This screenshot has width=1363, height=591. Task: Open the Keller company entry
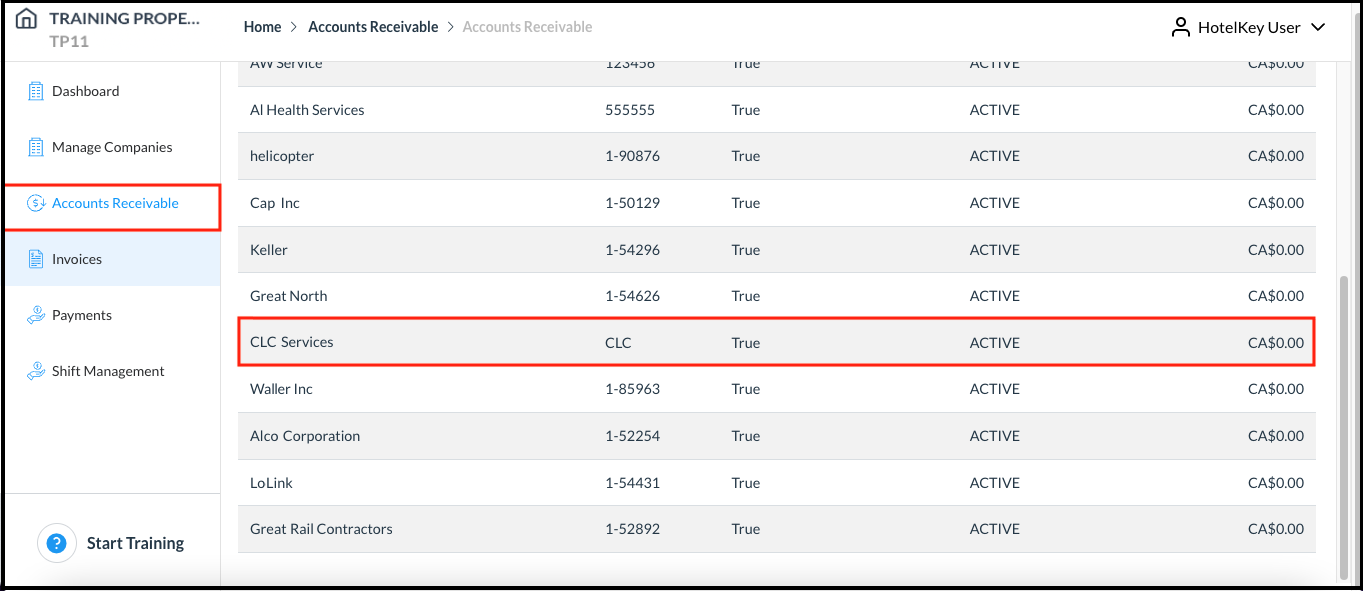(x=600, y=249)
